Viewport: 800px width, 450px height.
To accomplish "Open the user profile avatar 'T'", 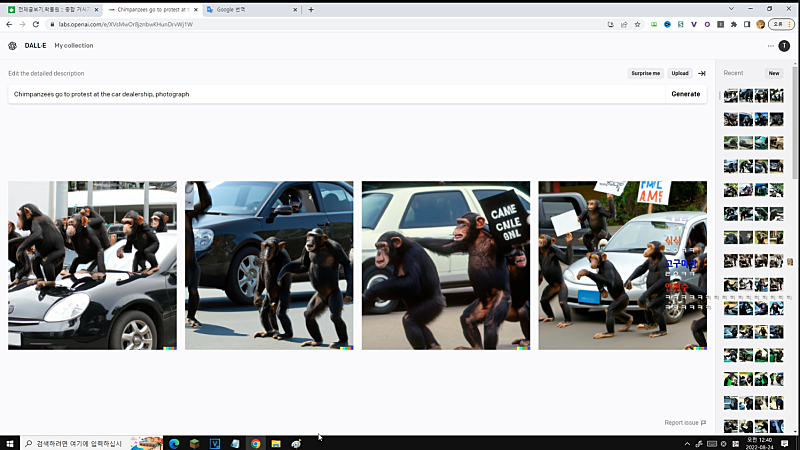I will pyautogui.click(x=784, y=45).
